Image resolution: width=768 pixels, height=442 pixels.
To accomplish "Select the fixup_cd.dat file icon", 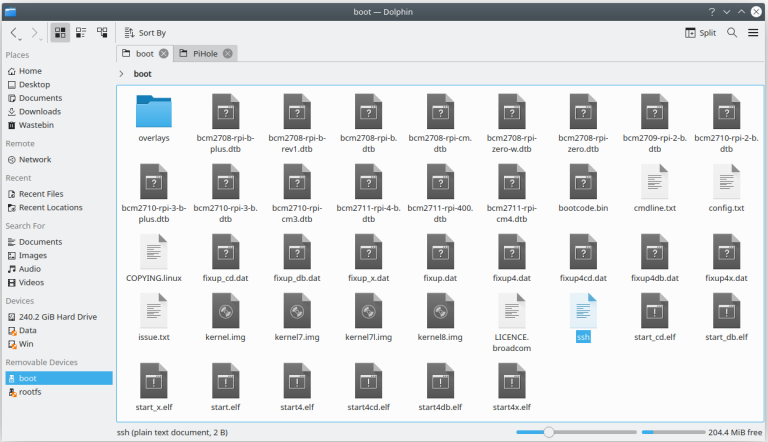I will pos(225,252).
